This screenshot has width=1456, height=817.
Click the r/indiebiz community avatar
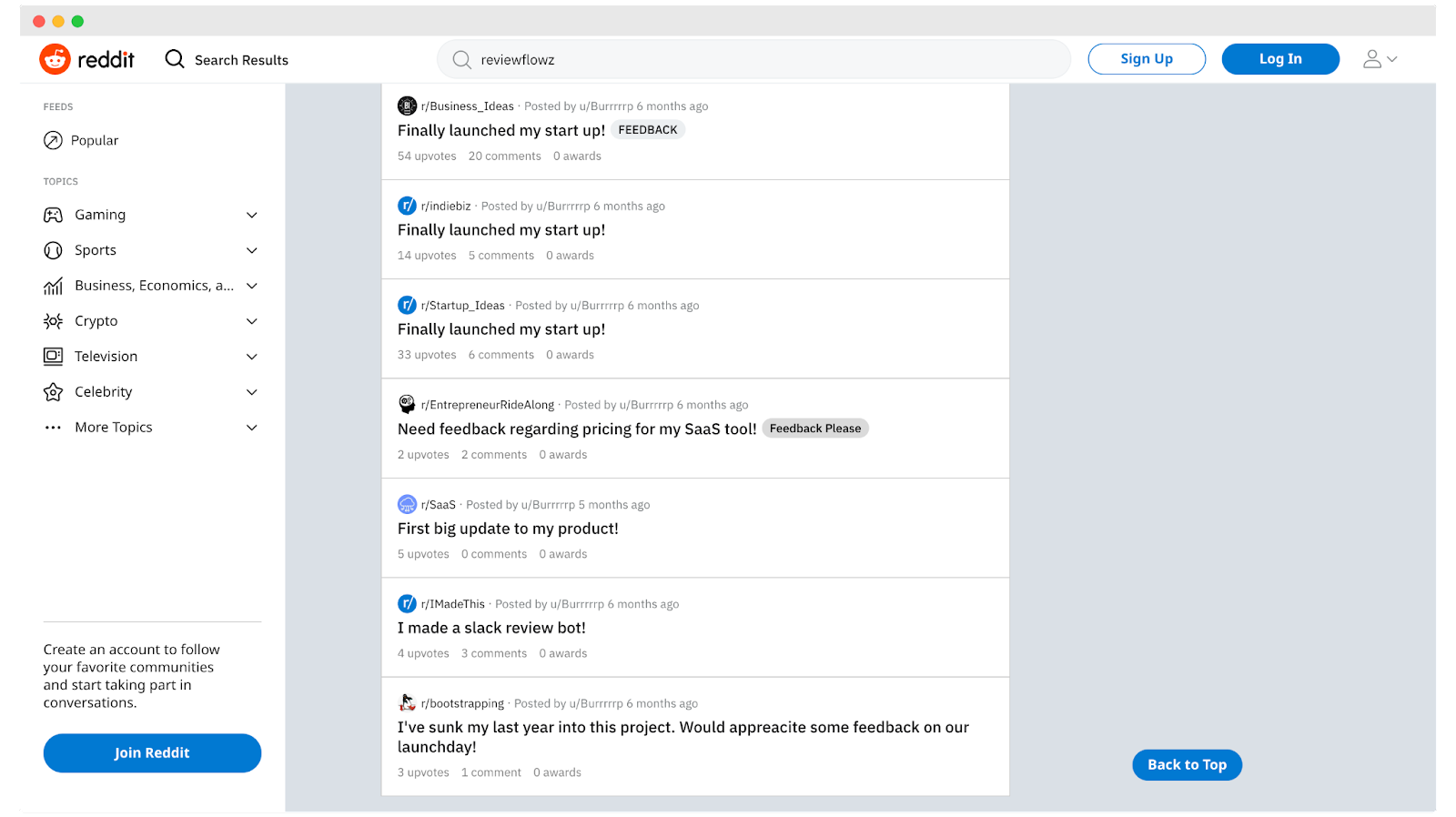[x=407, y=206]
